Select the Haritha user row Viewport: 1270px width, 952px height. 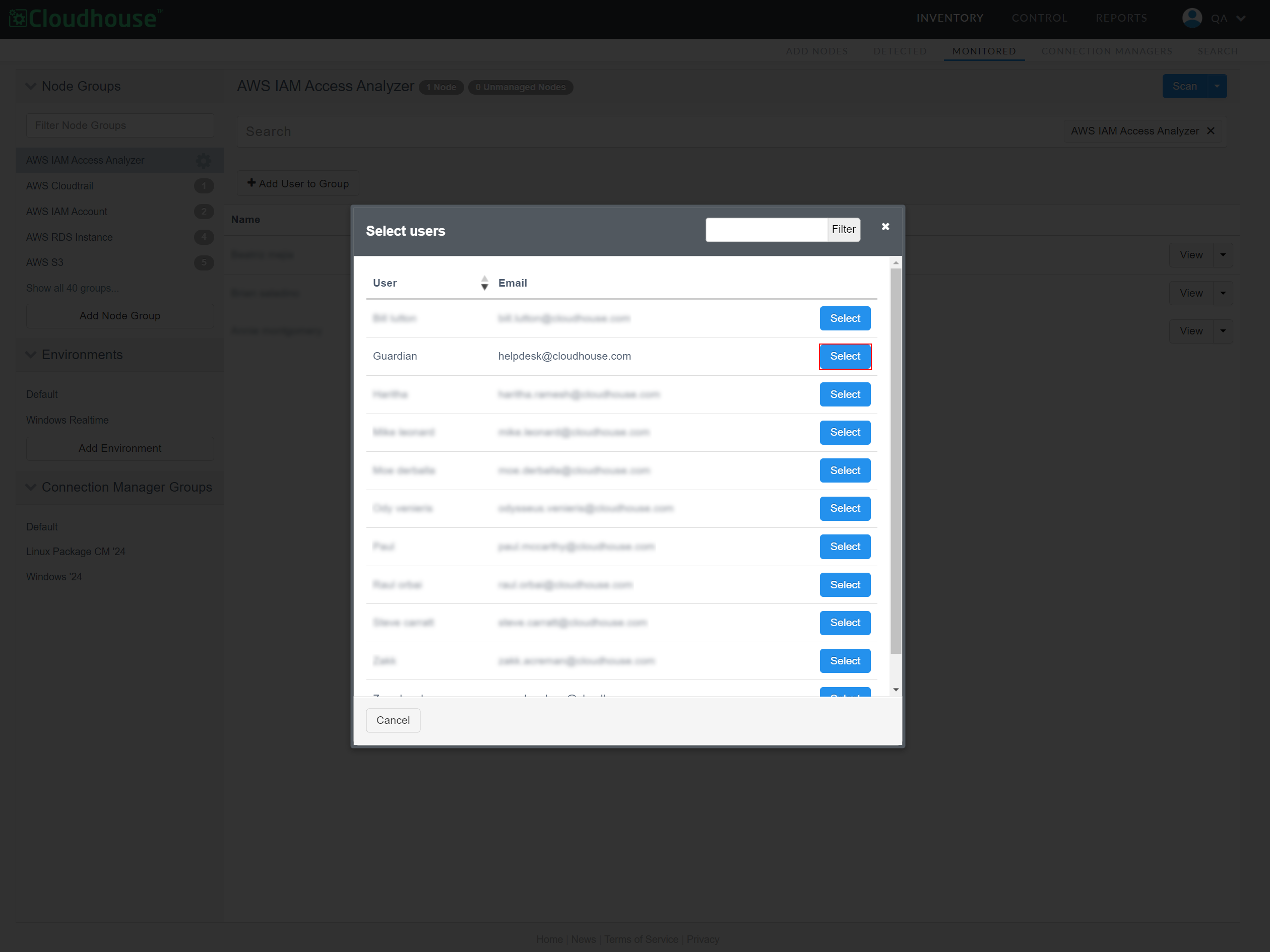[x=845, y=395]
